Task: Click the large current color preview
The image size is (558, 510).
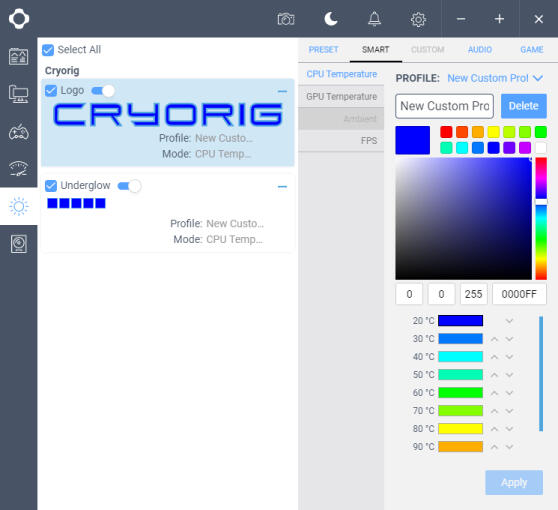Action: 412,140
